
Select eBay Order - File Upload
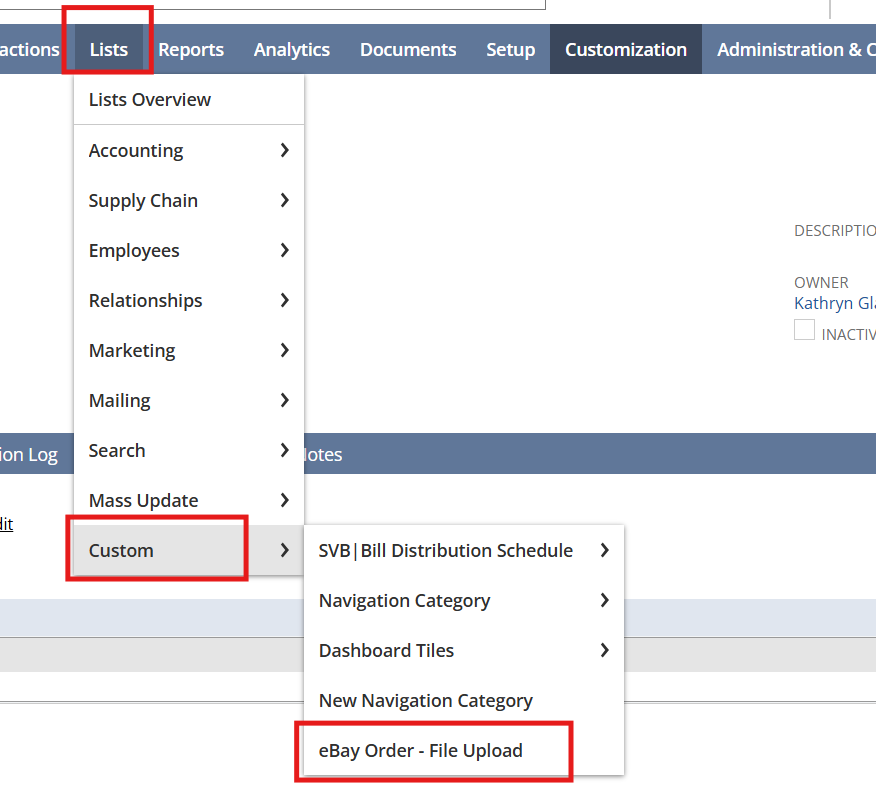pyautogui.click(x=420, y=750)
